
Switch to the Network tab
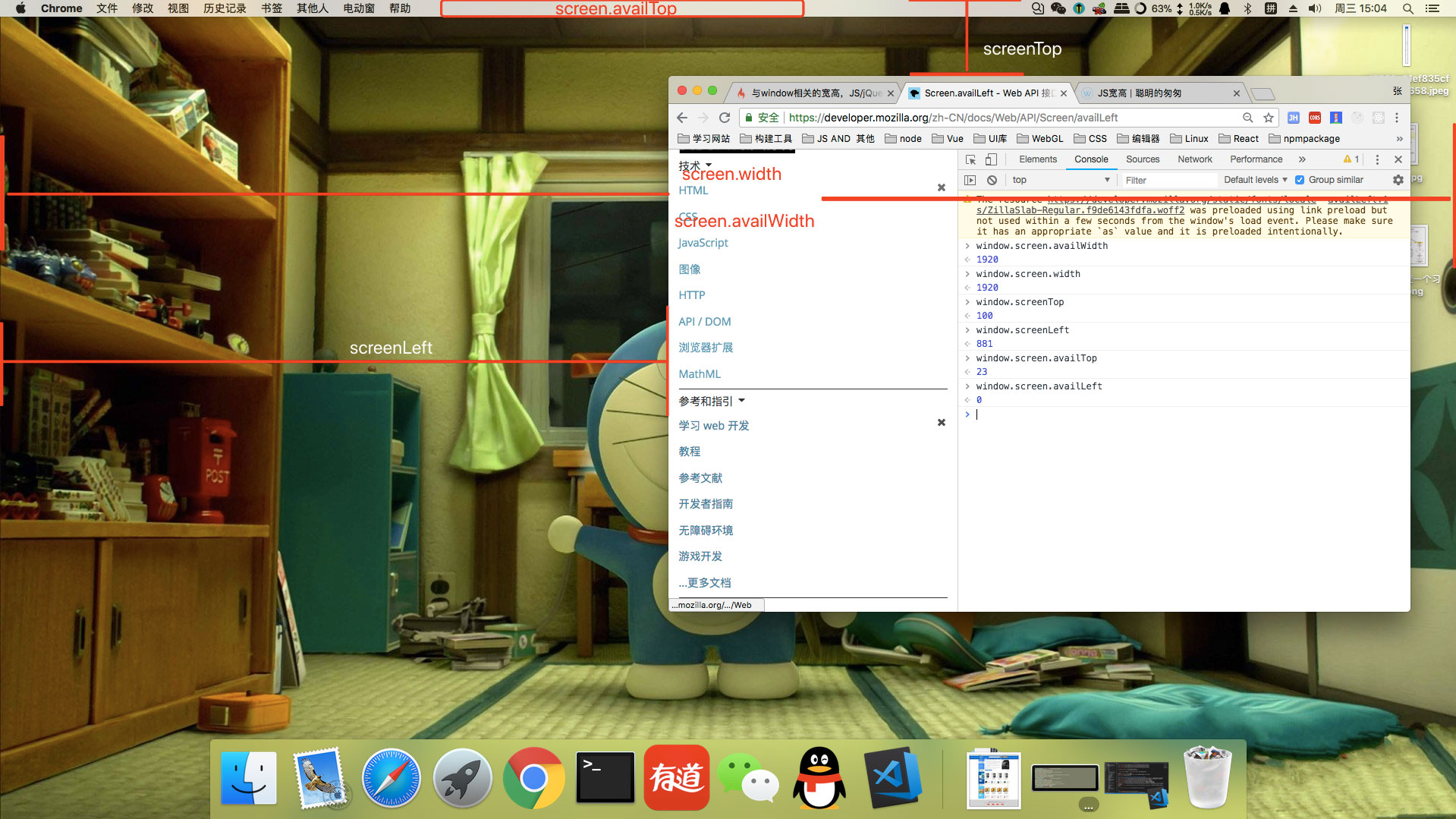coord(1194,159)
